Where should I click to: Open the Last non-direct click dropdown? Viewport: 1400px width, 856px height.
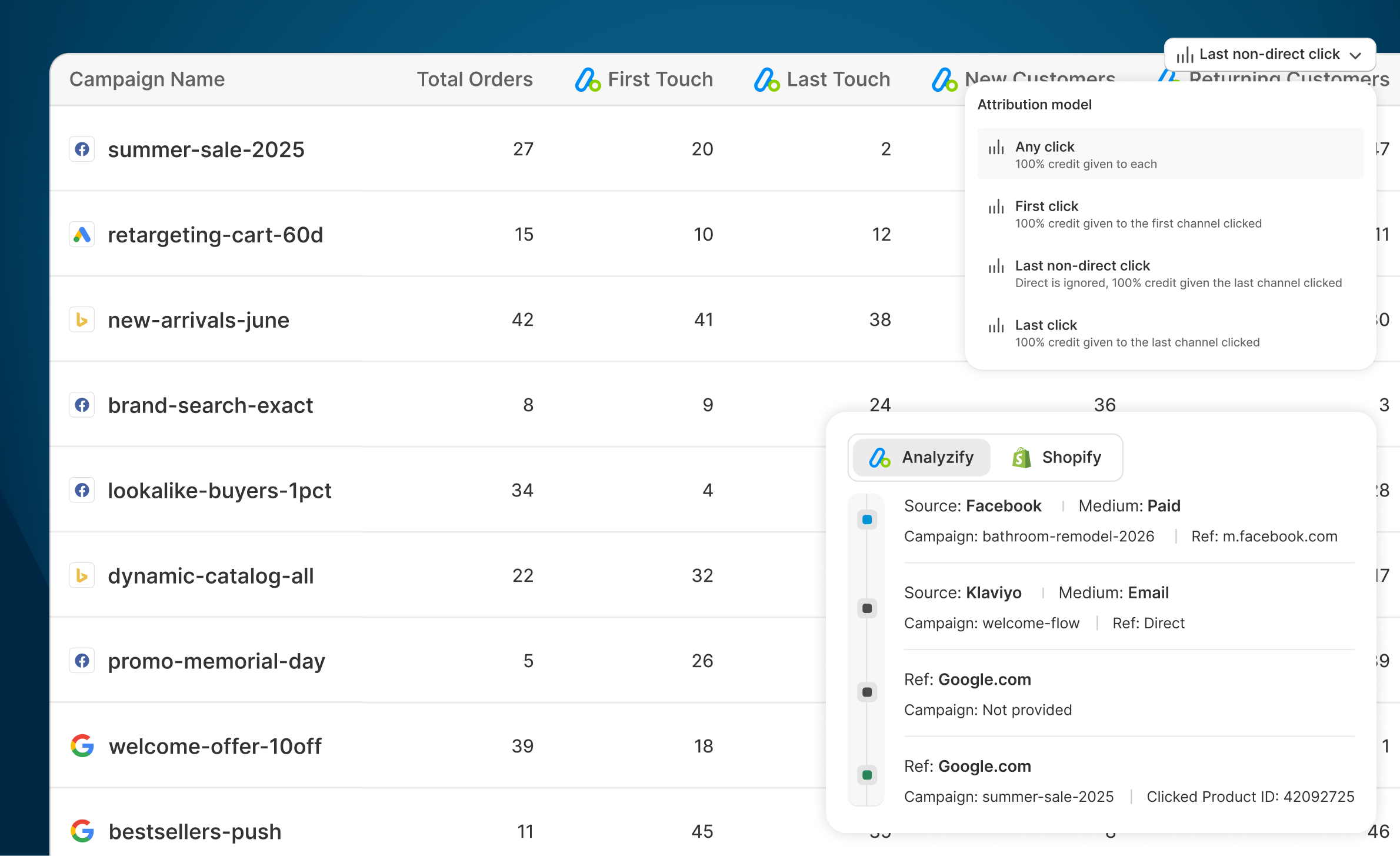1269,54
